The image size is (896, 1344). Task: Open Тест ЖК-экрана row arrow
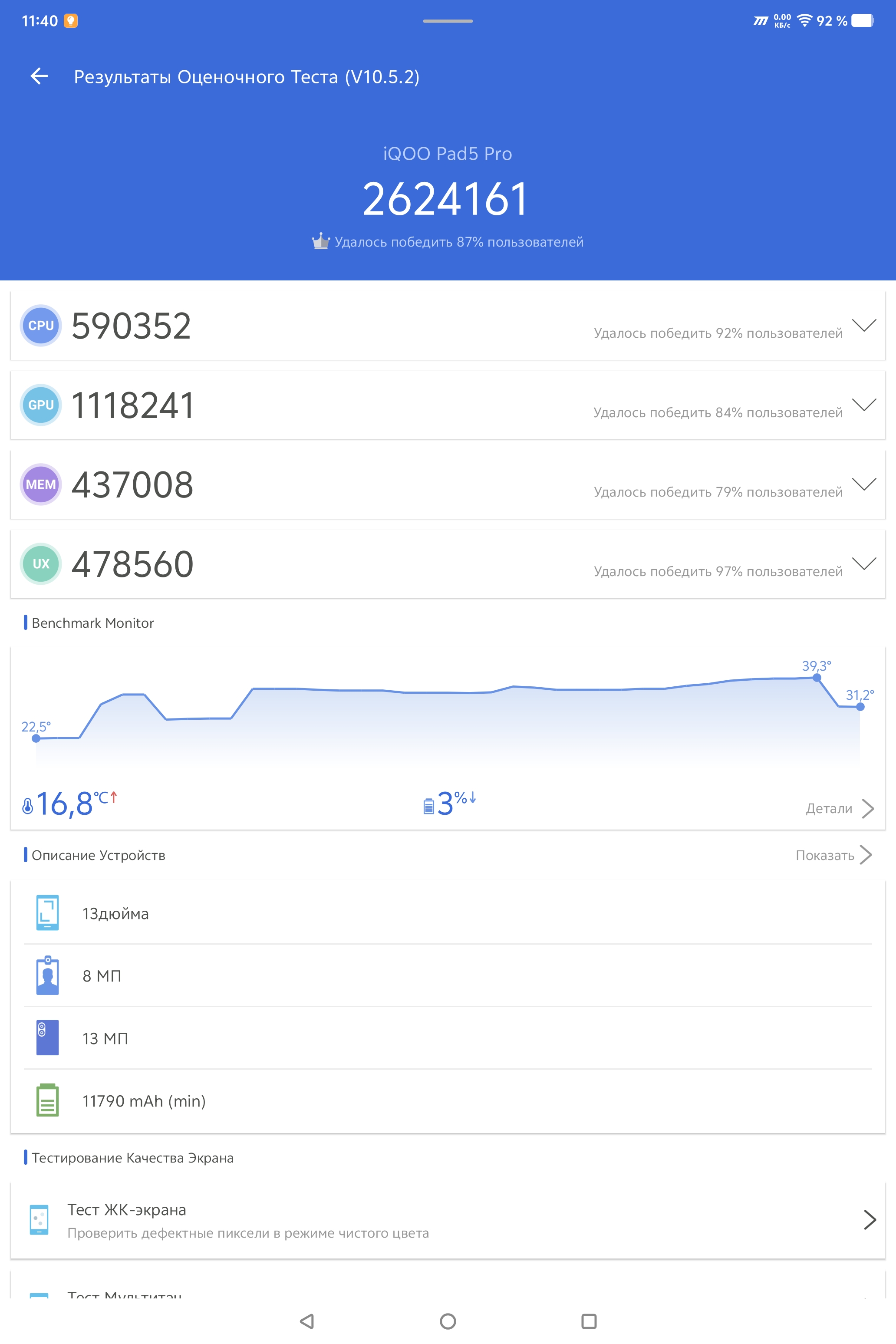[870, 1219]
